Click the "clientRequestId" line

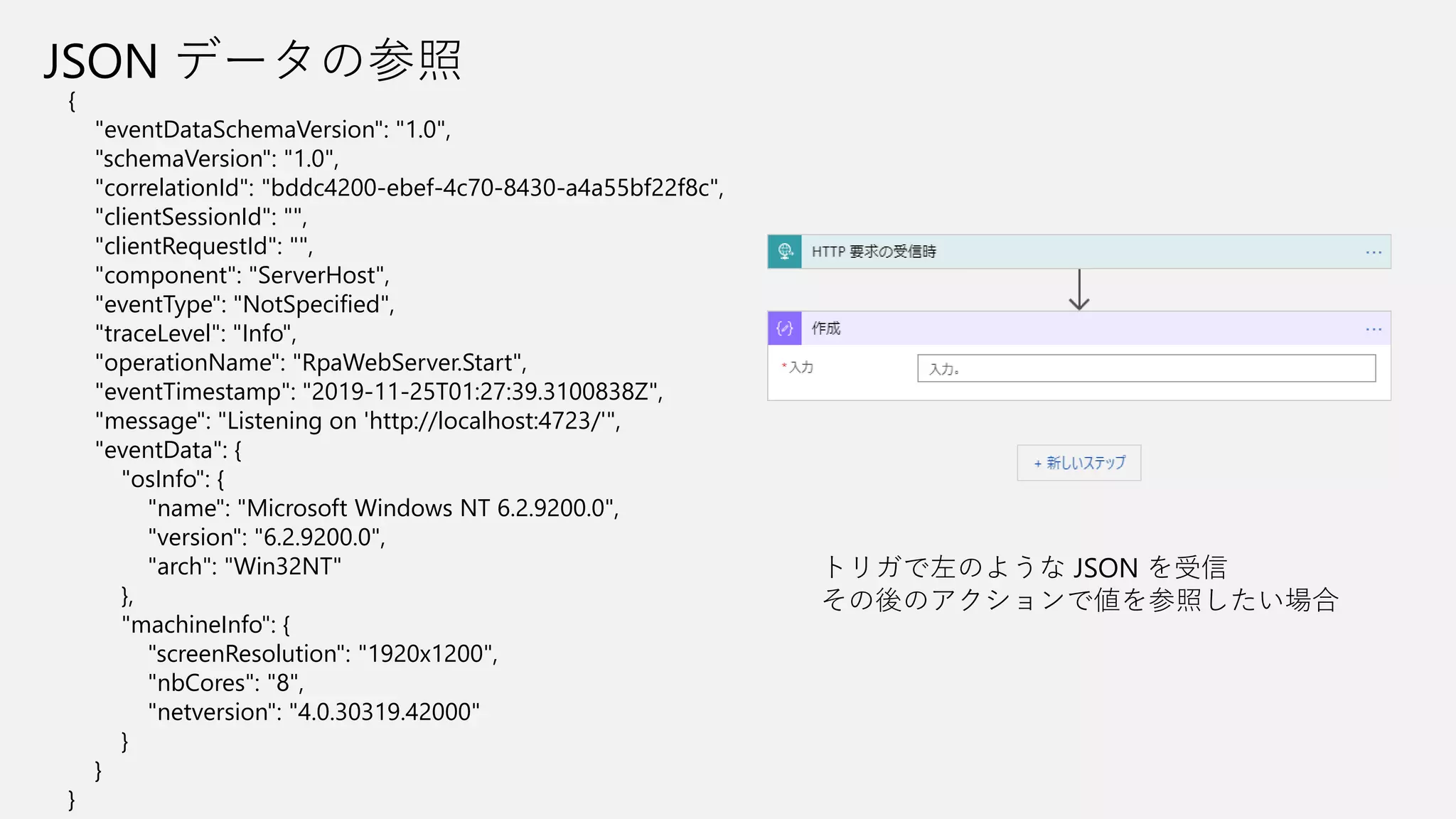204,246
